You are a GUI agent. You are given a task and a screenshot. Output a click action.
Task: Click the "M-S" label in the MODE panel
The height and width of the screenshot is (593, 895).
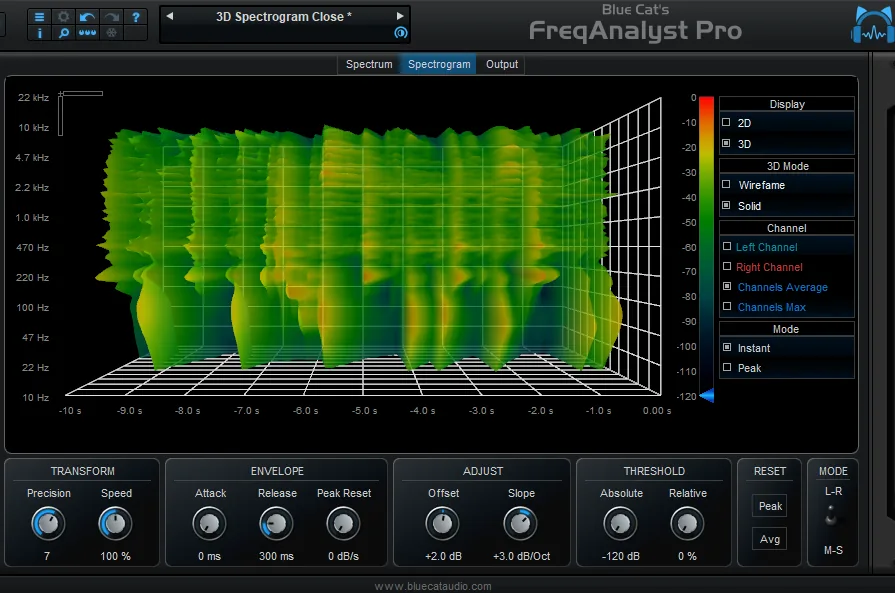pyautogui.click(x=833, y=550)
